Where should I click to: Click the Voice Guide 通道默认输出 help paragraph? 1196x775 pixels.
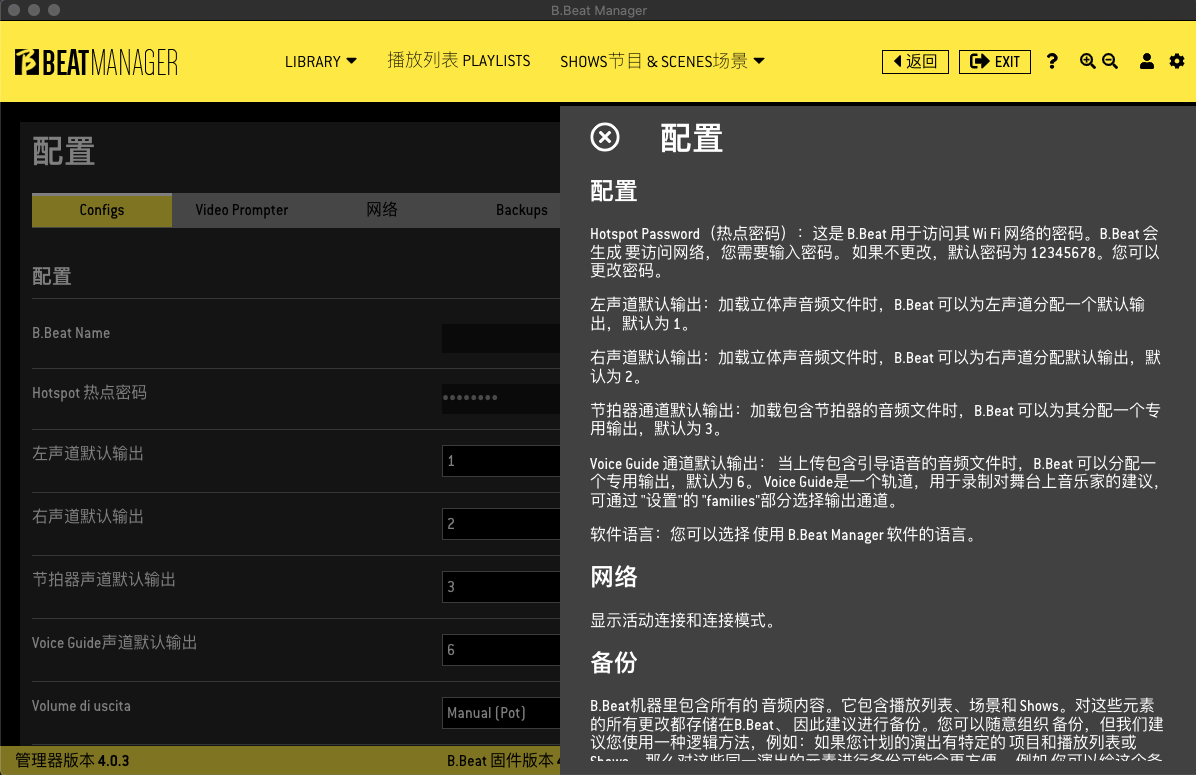pyautogui.click(x=876, y=481)
